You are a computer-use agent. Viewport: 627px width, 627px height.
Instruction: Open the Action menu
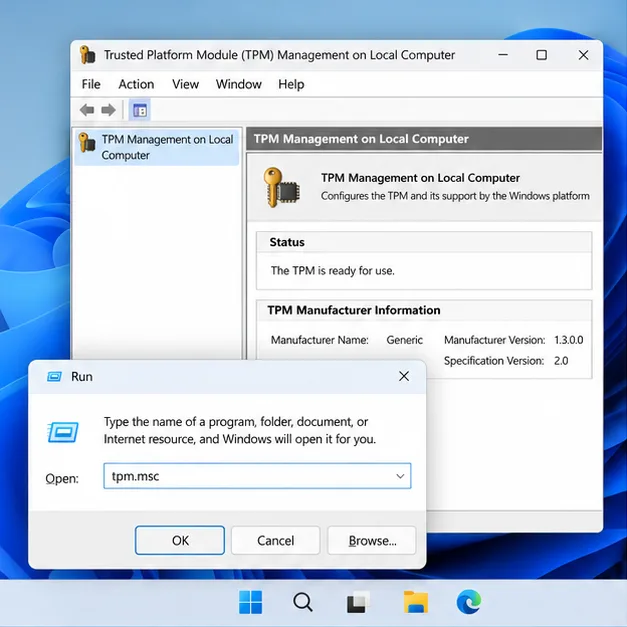(136, 84)
